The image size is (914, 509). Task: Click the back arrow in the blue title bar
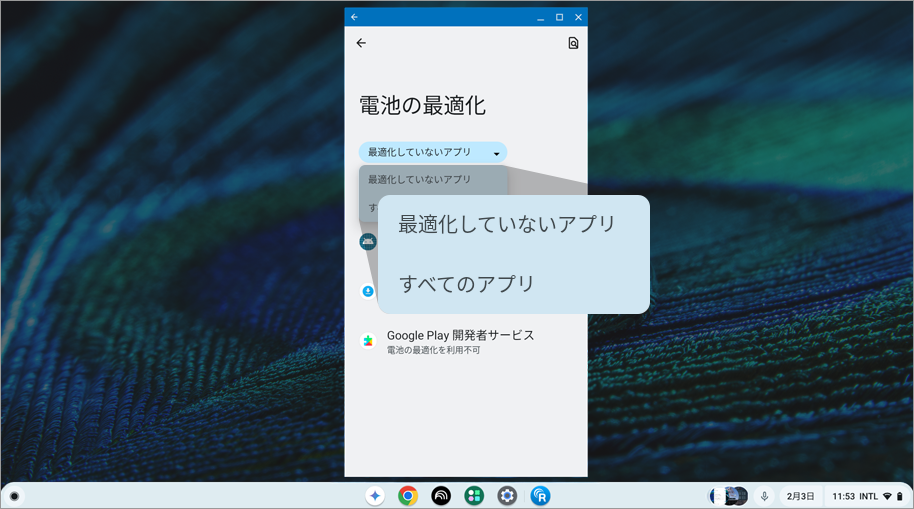click(354, 17)
